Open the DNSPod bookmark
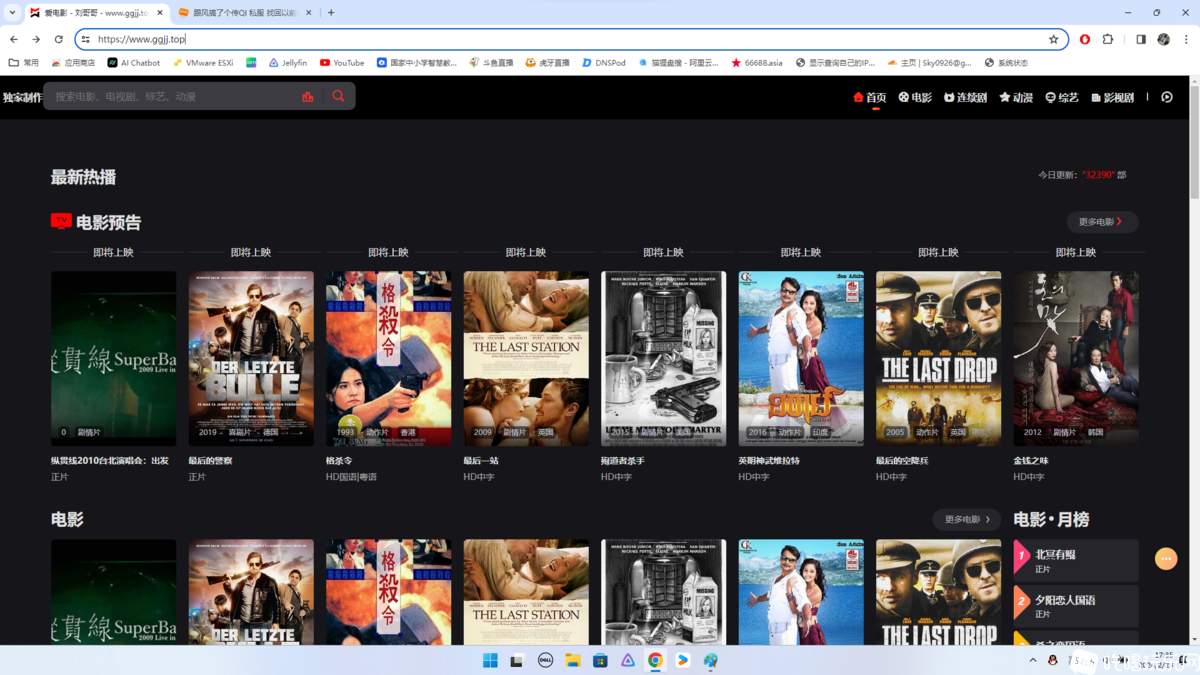Image resolution: width=1200 pixels, height=675 pixels. coord(604,62)
